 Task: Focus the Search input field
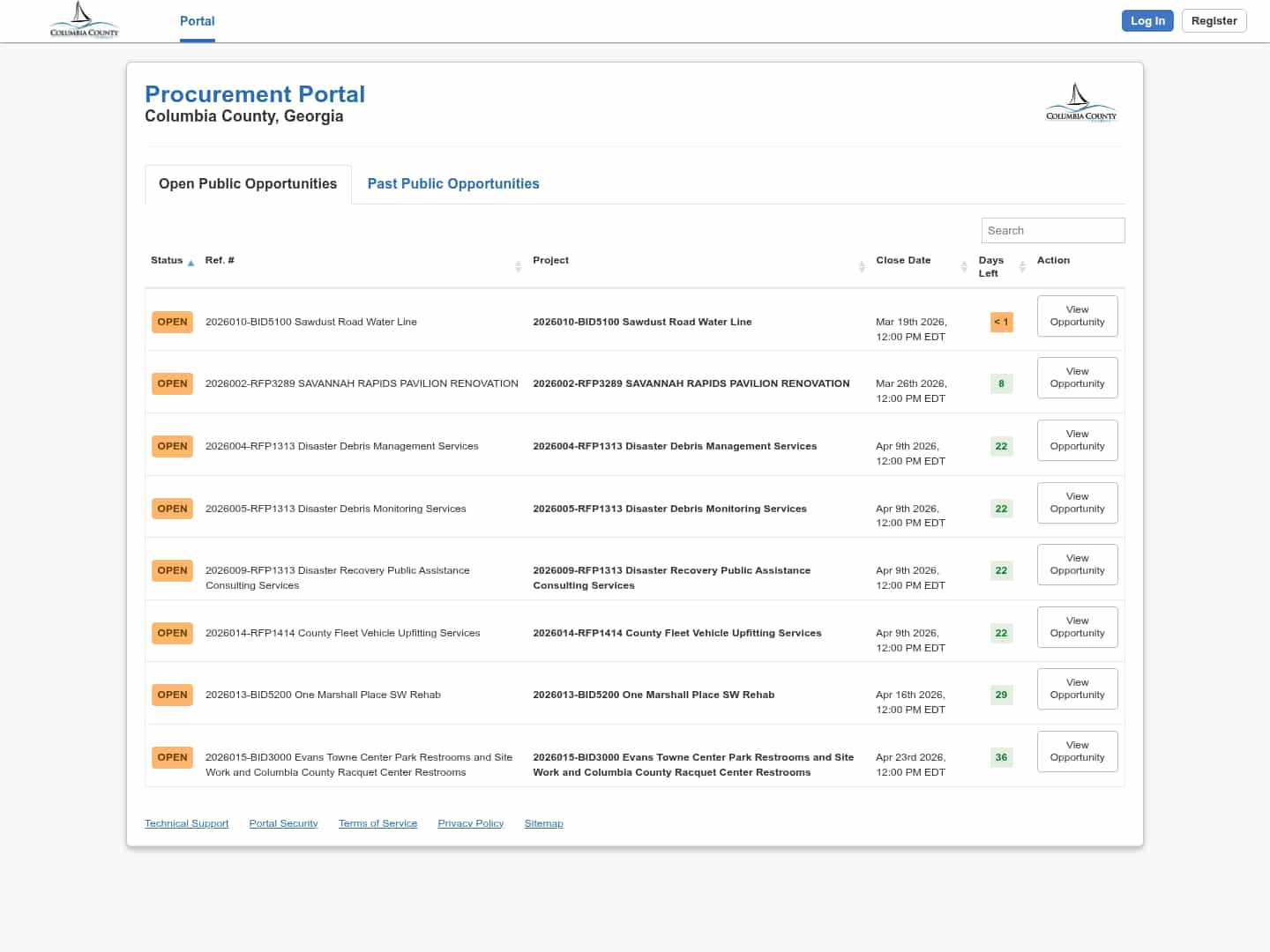click(1052, 230)
